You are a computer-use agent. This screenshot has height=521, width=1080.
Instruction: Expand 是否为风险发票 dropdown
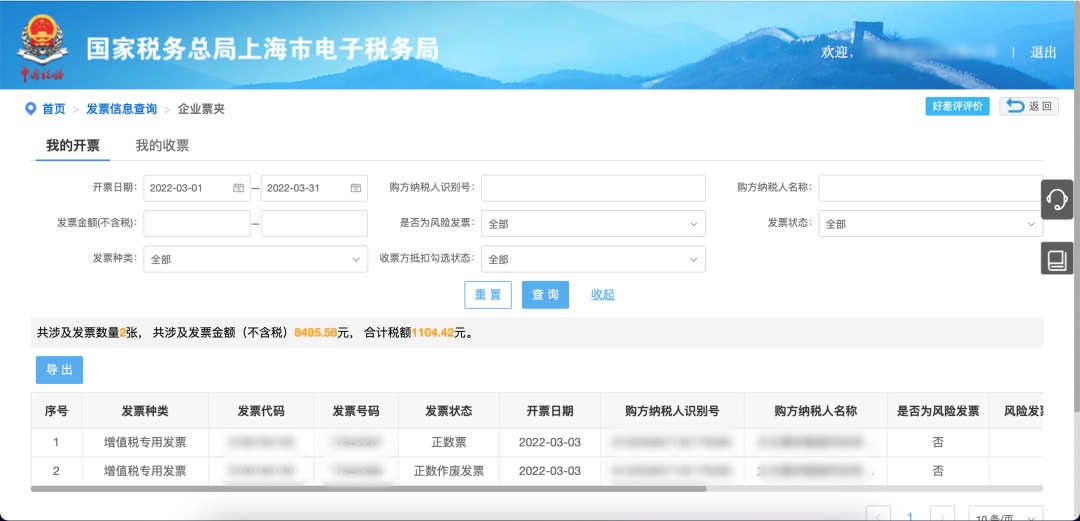tap(593, 224)
